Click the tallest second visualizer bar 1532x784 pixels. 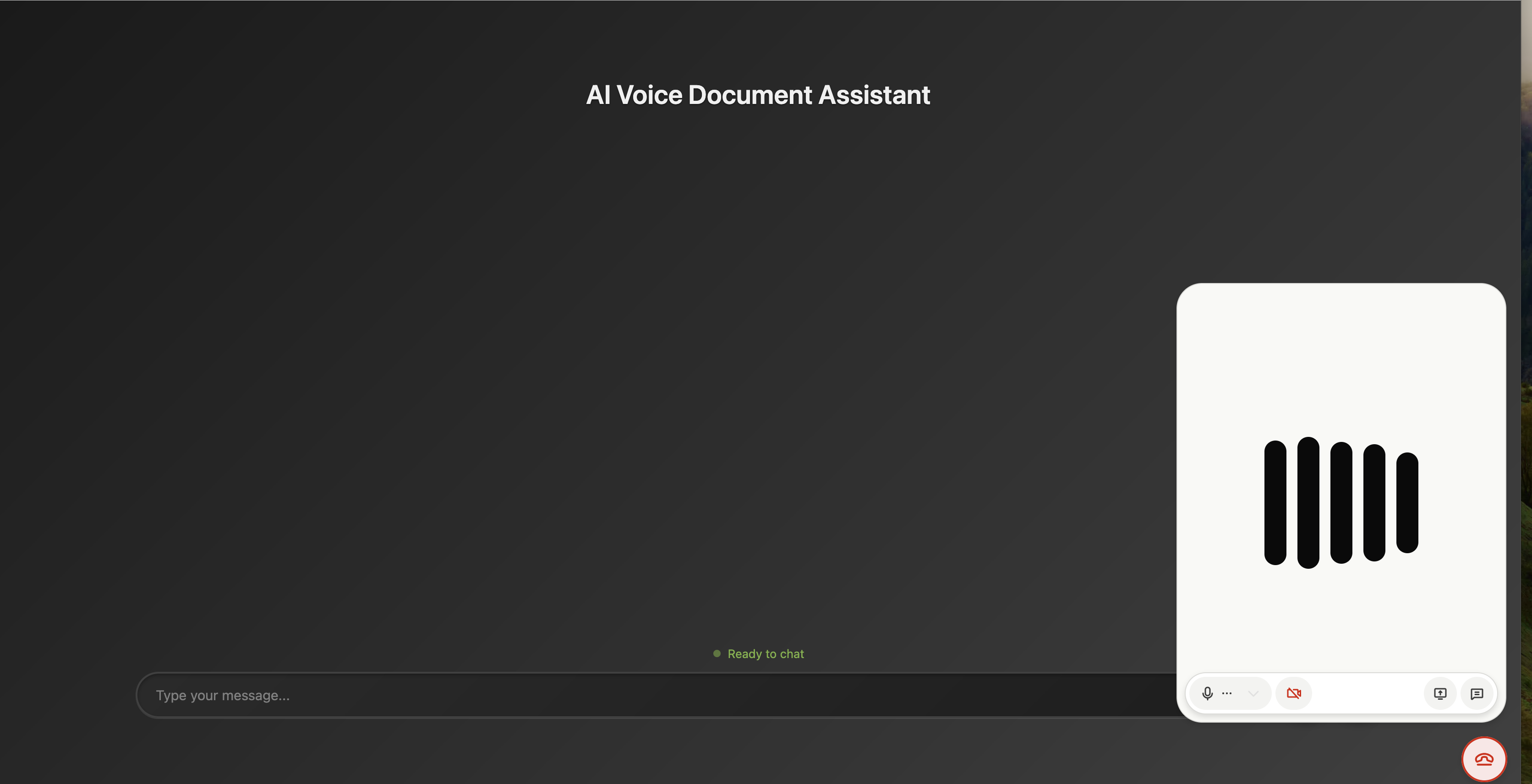(1308, 502)
